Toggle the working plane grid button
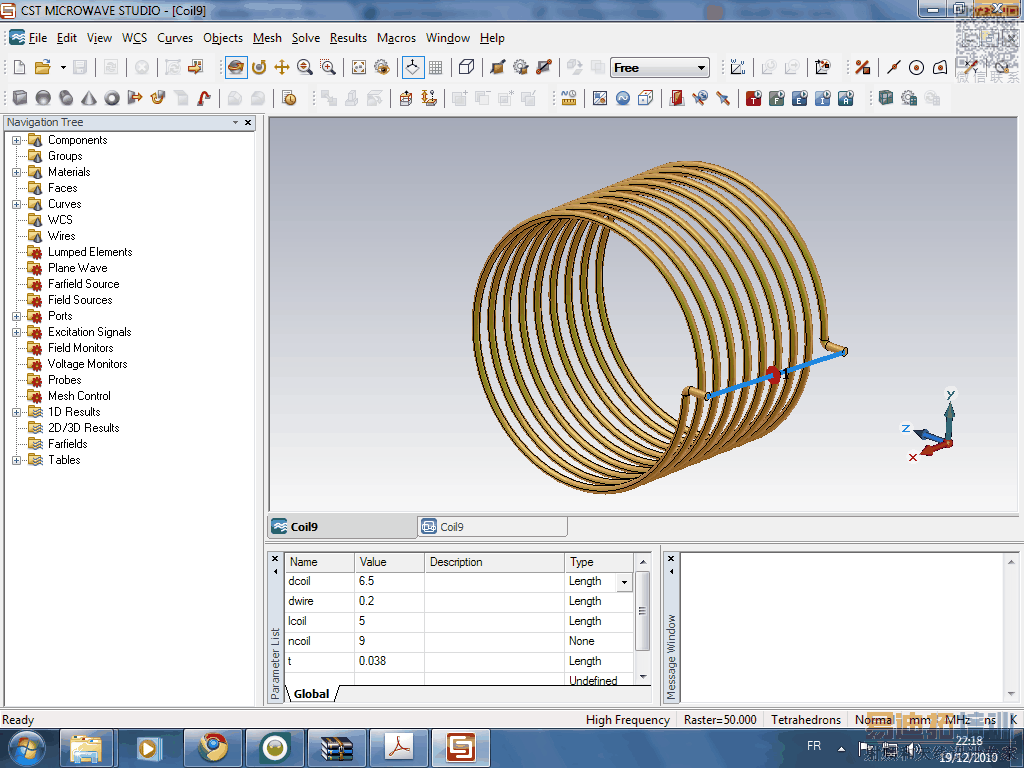The width and height of the screenshot is (1024, 768). click(436, 68)
